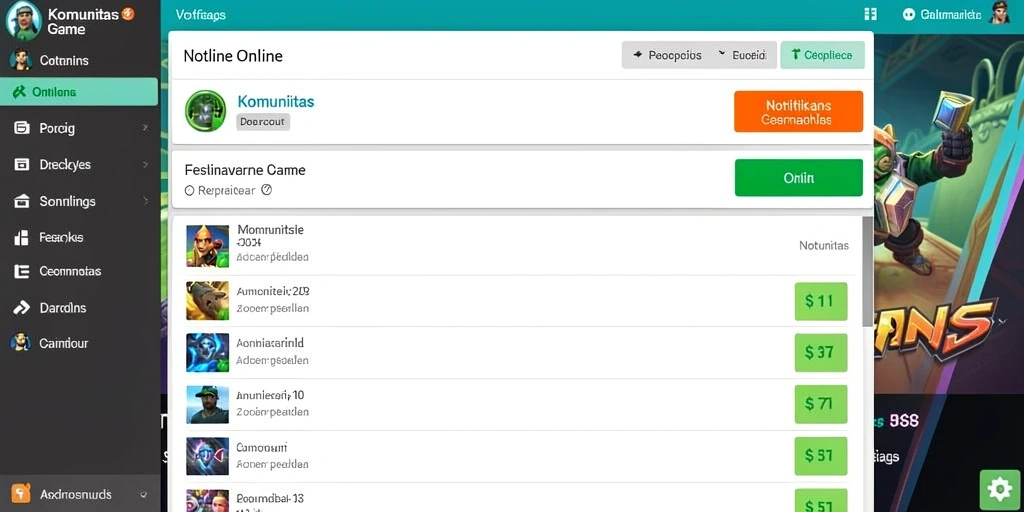
Task: Click the Komunitas green round logo
Action: pos(205,111)
